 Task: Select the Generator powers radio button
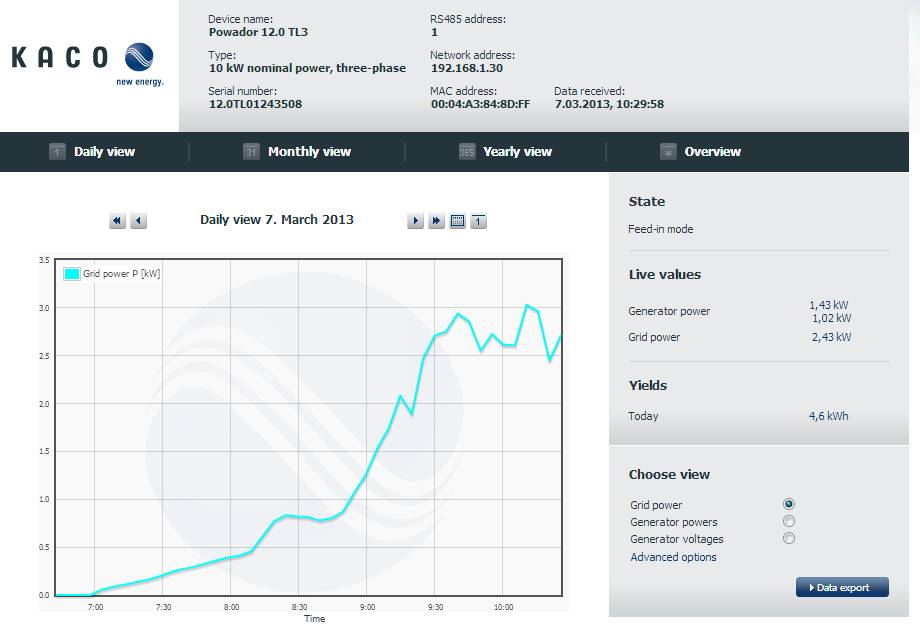tap(789, 522)
